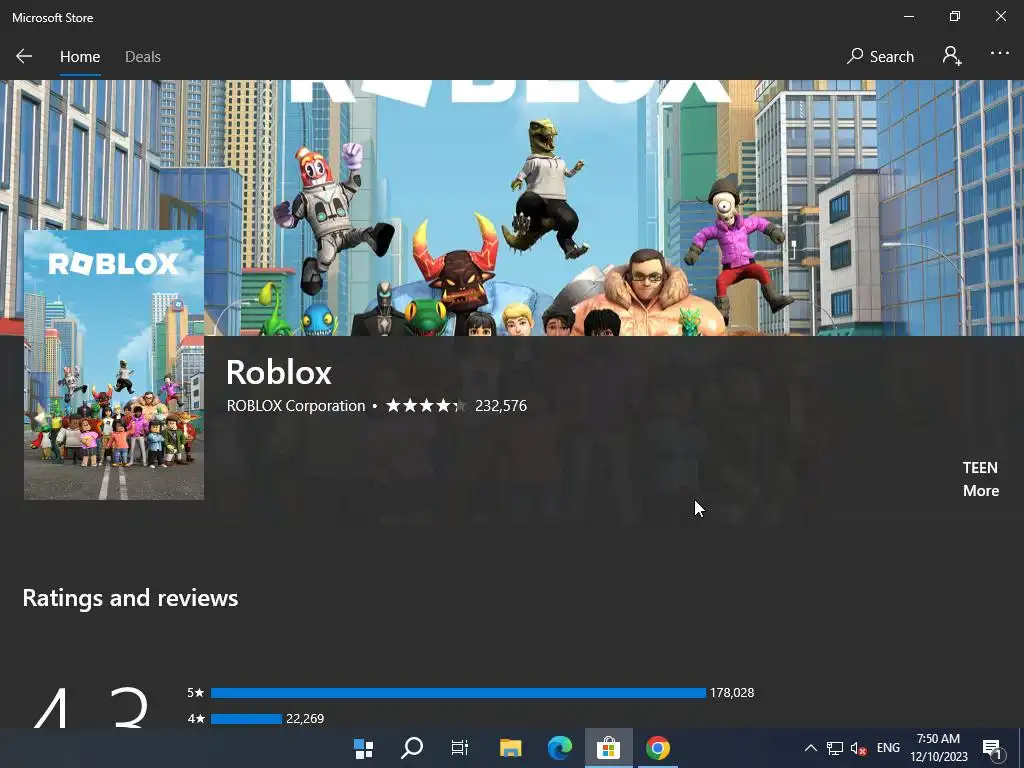
Task: Click the Roblox cover art thumbnail
Action: 114,364
